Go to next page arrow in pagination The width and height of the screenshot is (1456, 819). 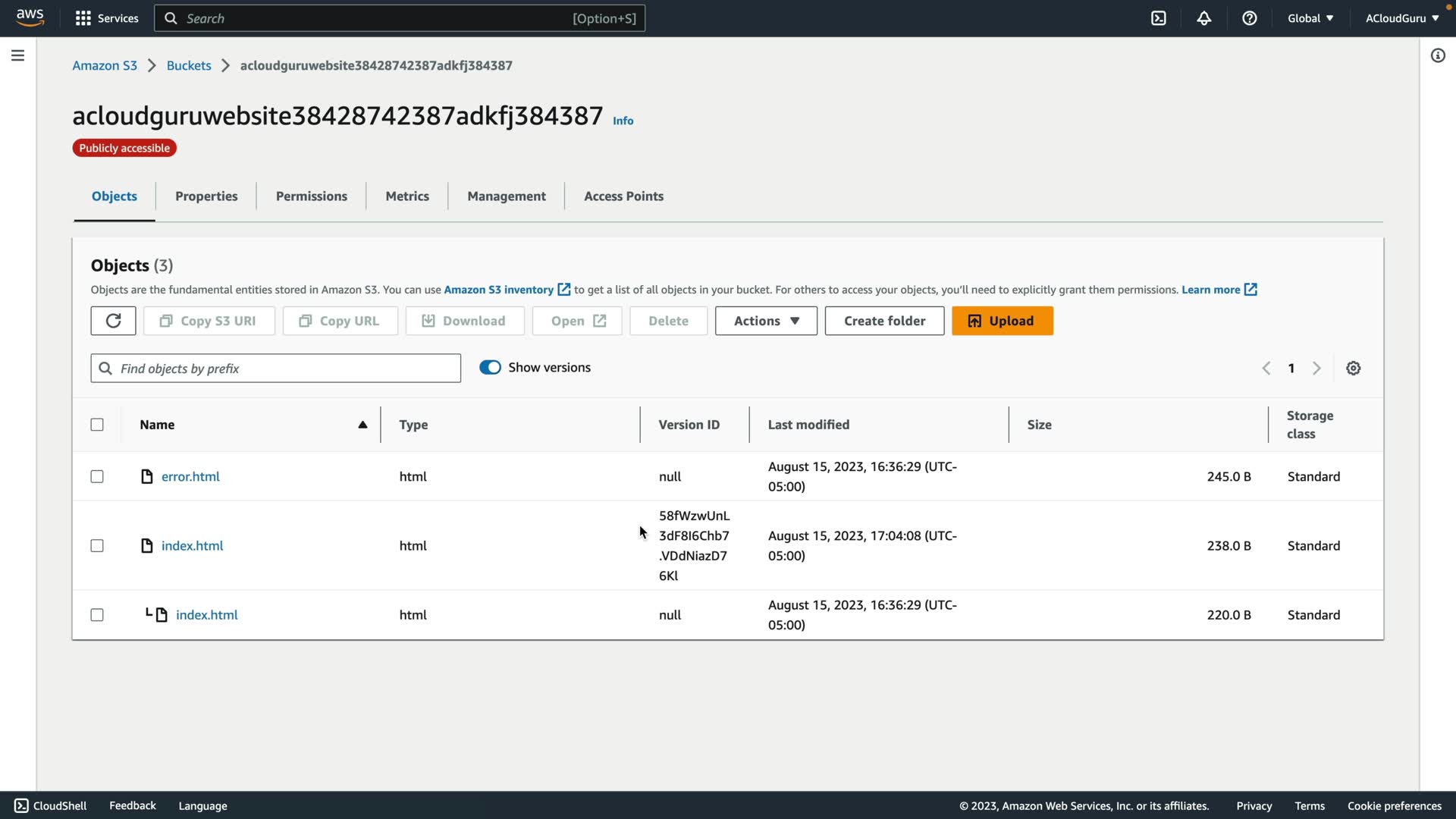click(x=1317, y=369)
